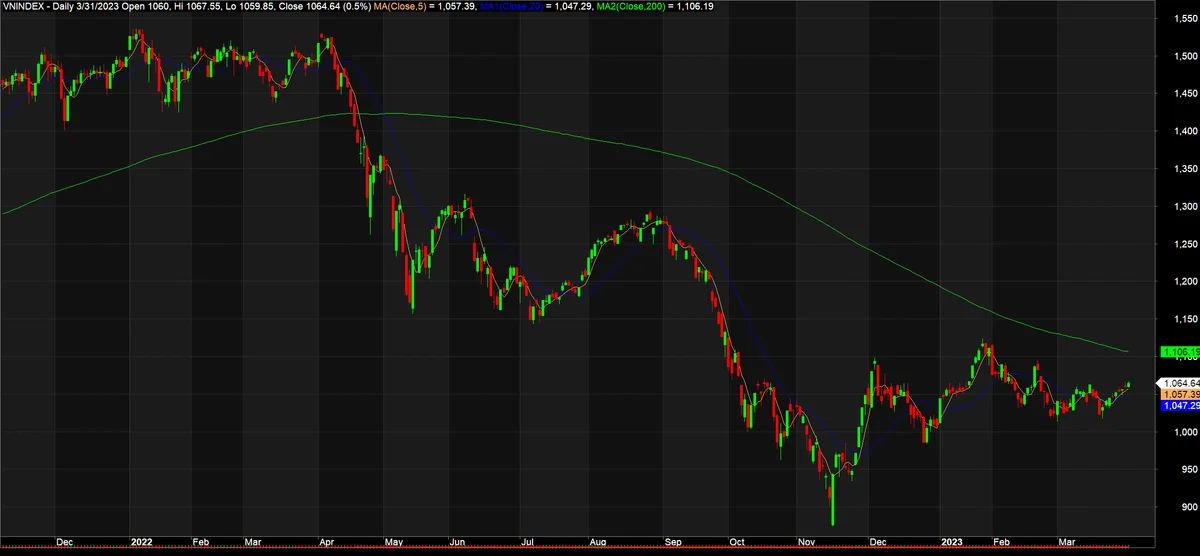Click the Dec label preceding 2022
This screenshot has height=556, width=1200.
pyautogui.click(x=66, y=541)
